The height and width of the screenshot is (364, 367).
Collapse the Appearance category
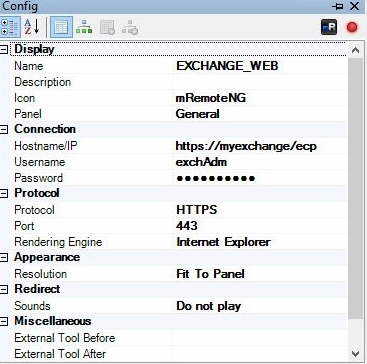(x=4, y=257)
